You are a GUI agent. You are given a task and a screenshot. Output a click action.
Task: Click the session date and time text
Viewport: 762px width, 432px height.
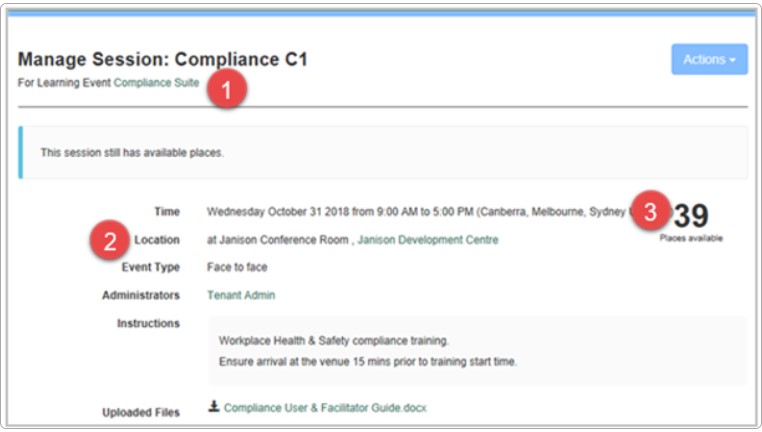415,212
